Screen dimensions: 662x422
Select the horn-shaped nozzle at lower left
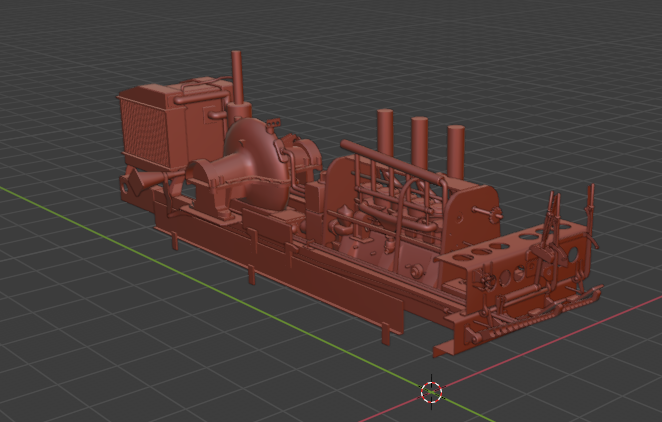click(x=144, y=182)
